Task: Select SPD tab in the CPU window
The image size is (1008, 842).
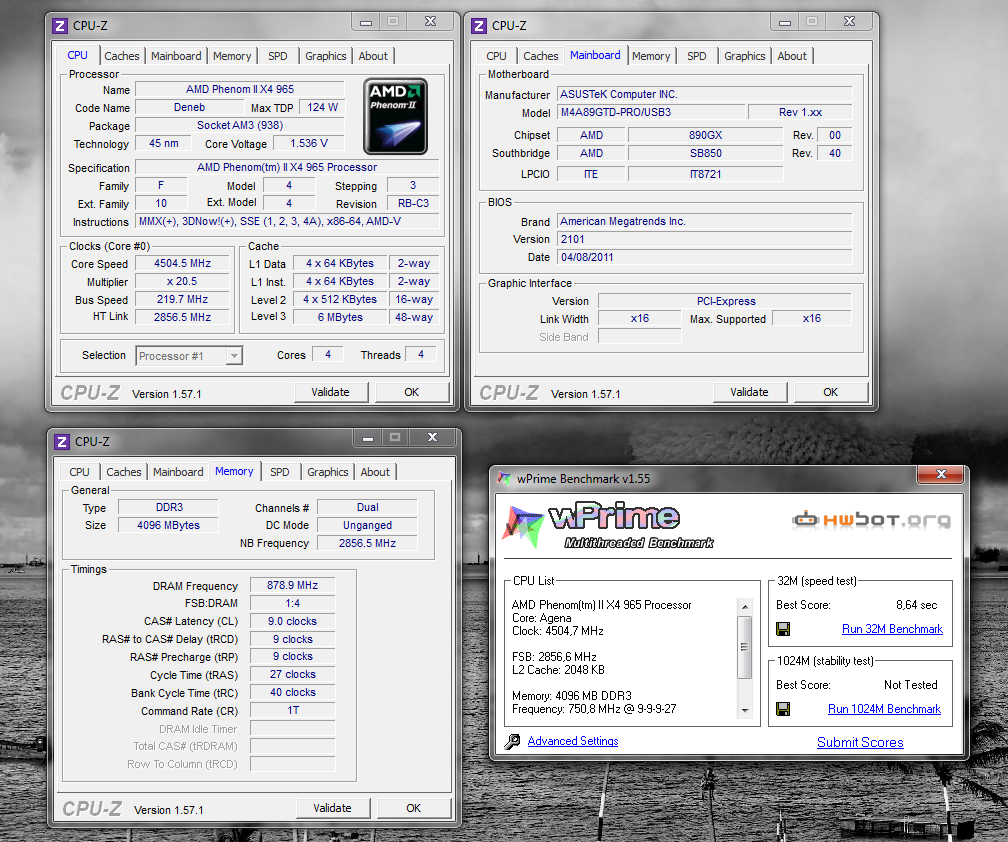Action: (x=278, y=56)
